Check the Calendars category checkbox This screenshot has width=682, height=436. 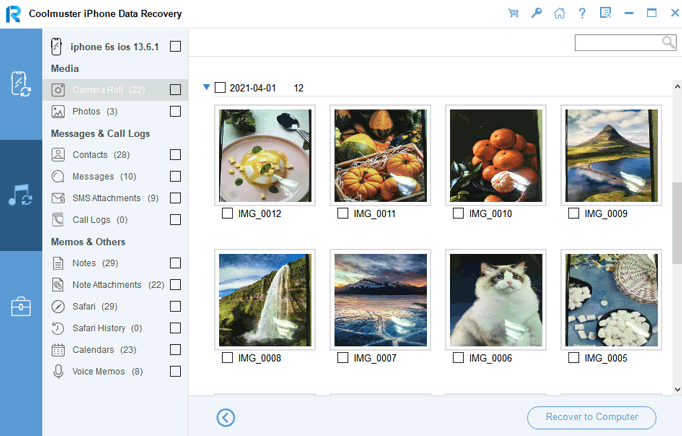click(x=175, y=349)
